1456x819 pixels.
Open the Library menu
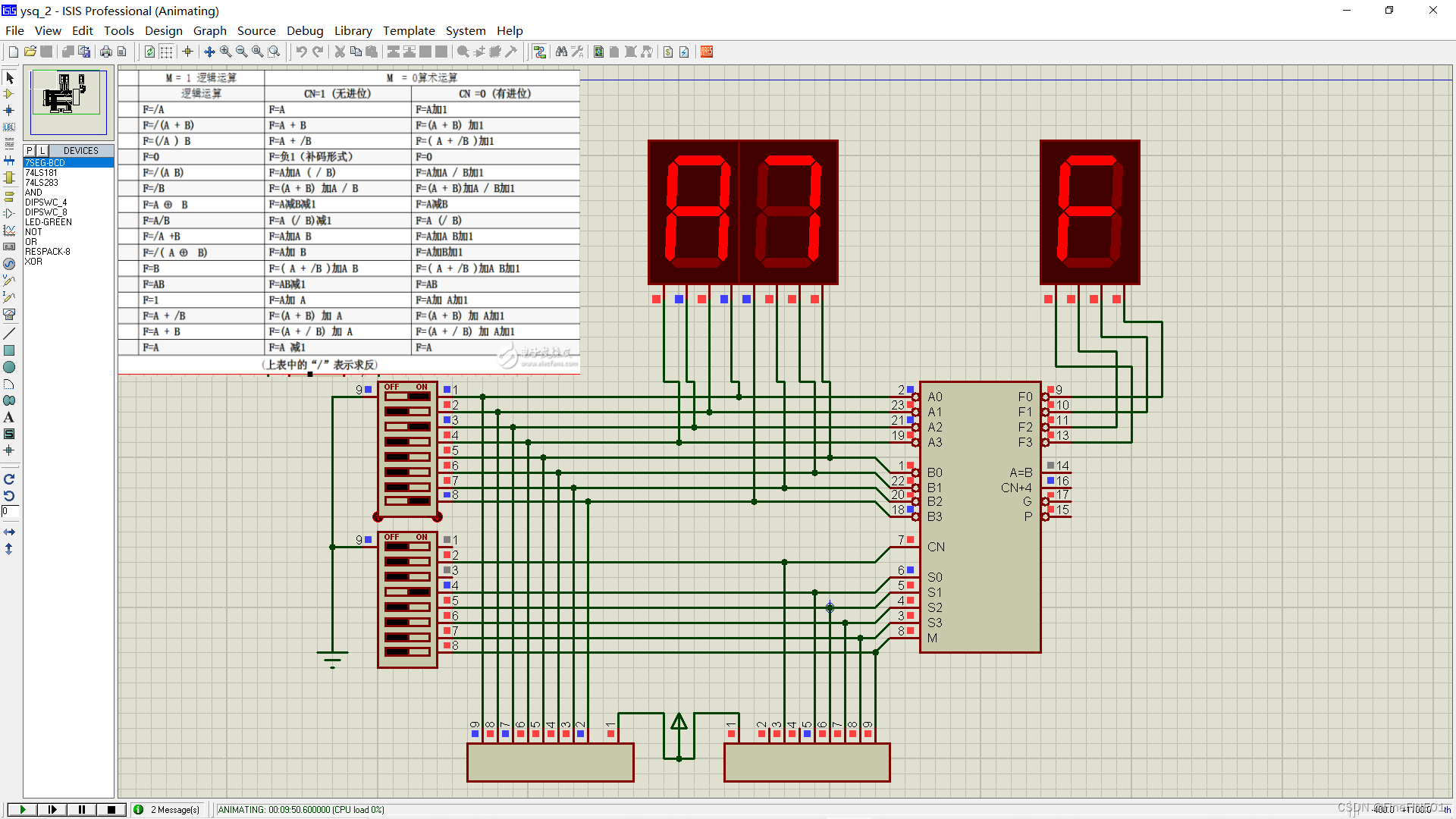(x=353, y=31)
